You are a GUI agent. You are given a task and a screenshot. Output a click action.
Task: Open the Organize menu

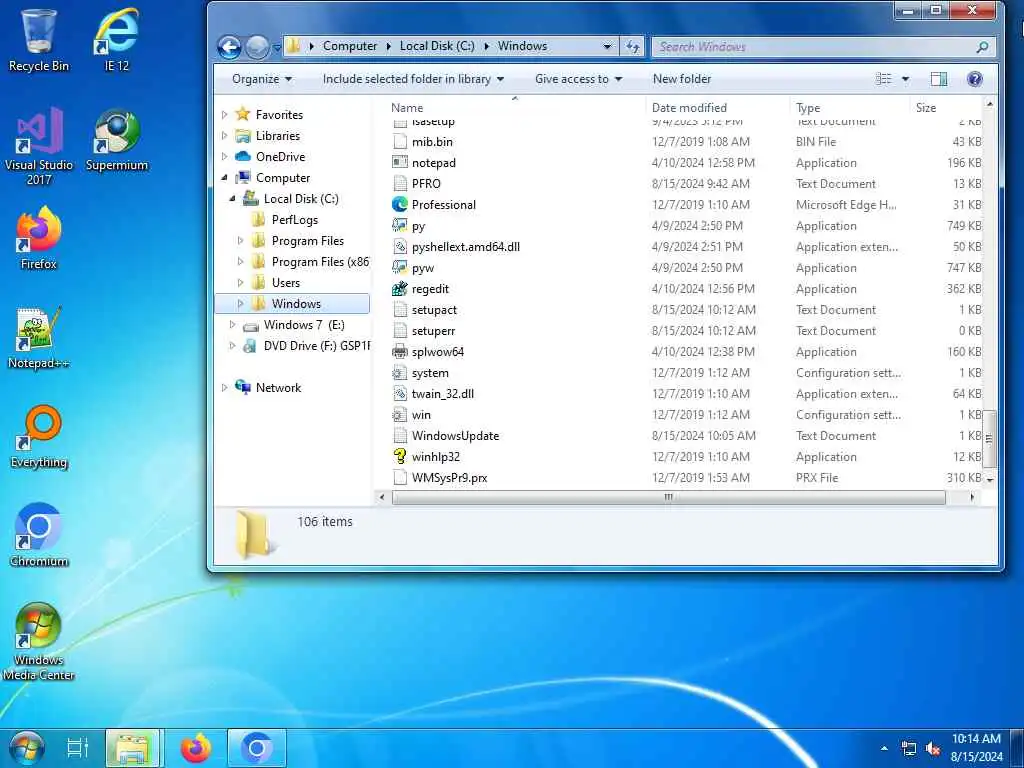pyautogui.click(x=262, y=79)
